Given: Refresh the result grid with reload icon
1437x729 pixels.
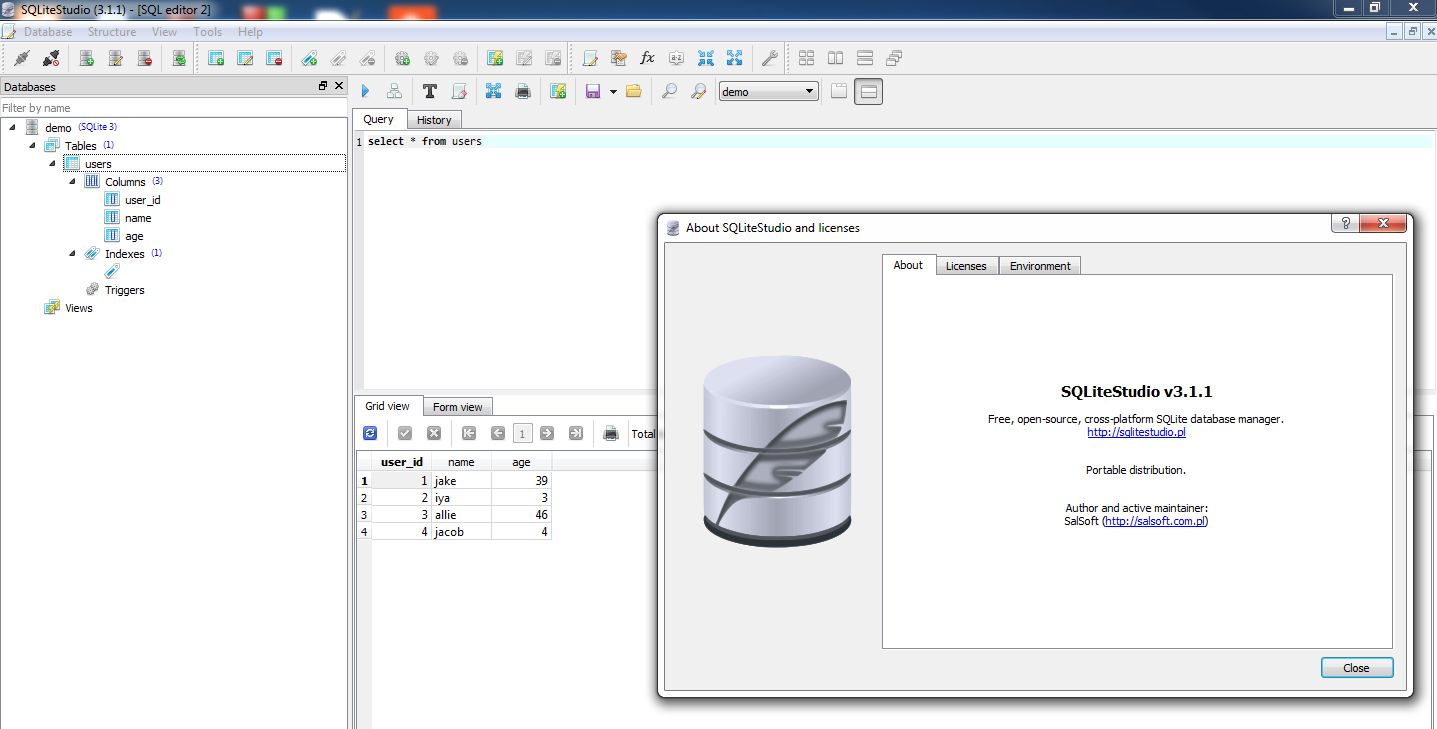Looking at the screenshot, I should pos(370,433).
